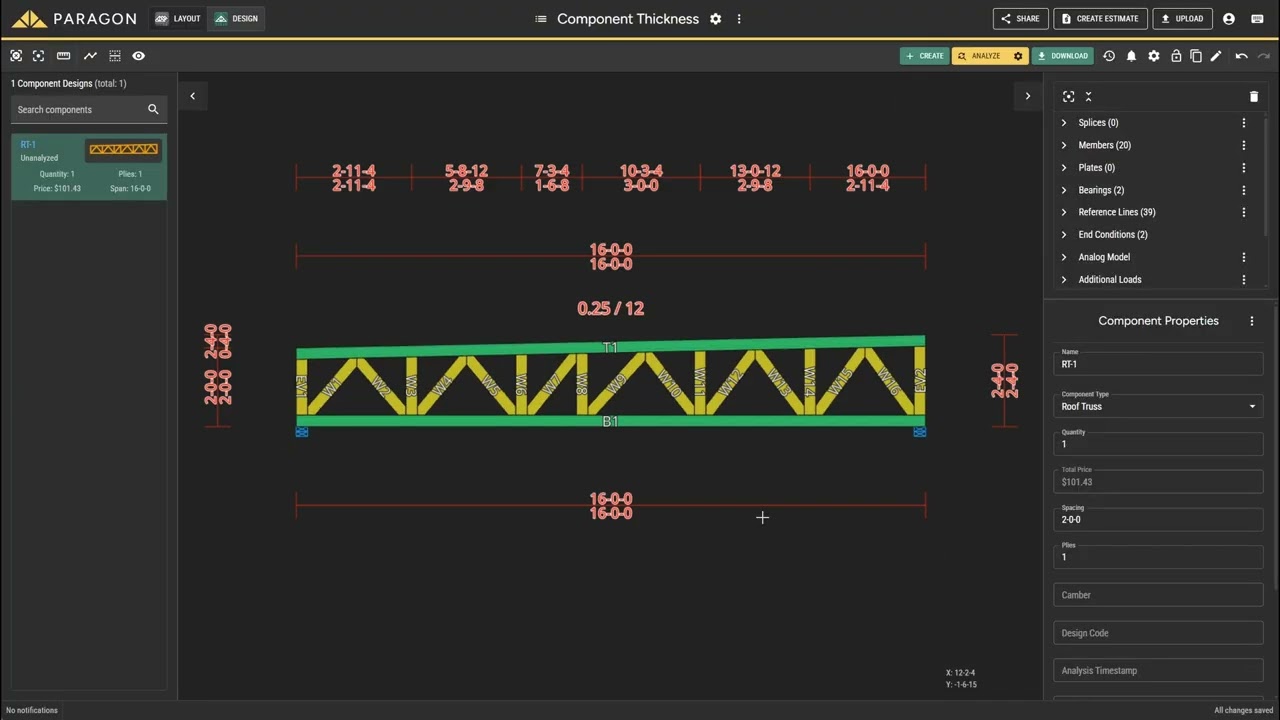Switch to the Layout tab
This screenshot has width=1280, height=720.
point(177,19)
